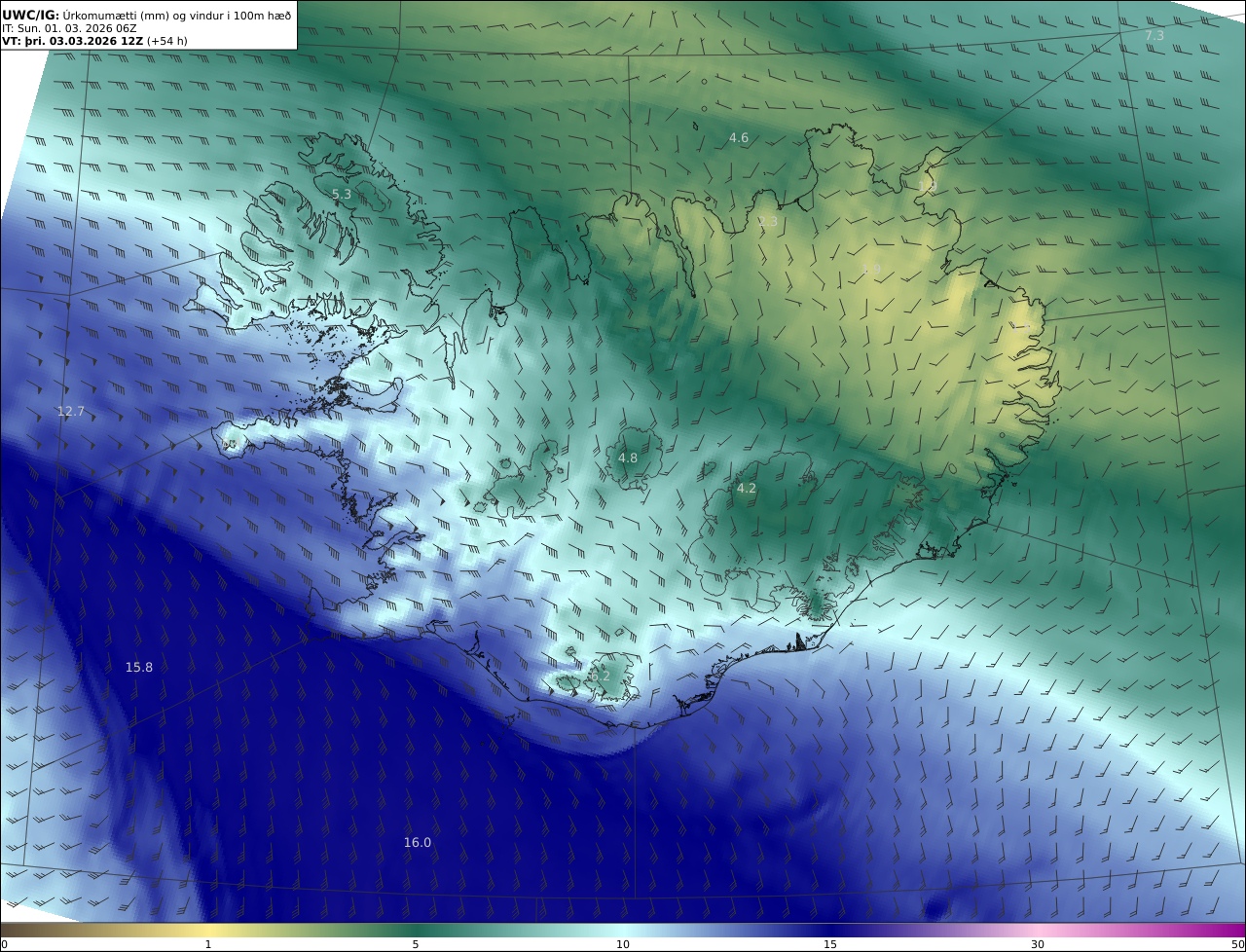Select the 5.3 value over the Westfjords
Image resolution: width=1246 pixels, height=952 pixels.
342,195
